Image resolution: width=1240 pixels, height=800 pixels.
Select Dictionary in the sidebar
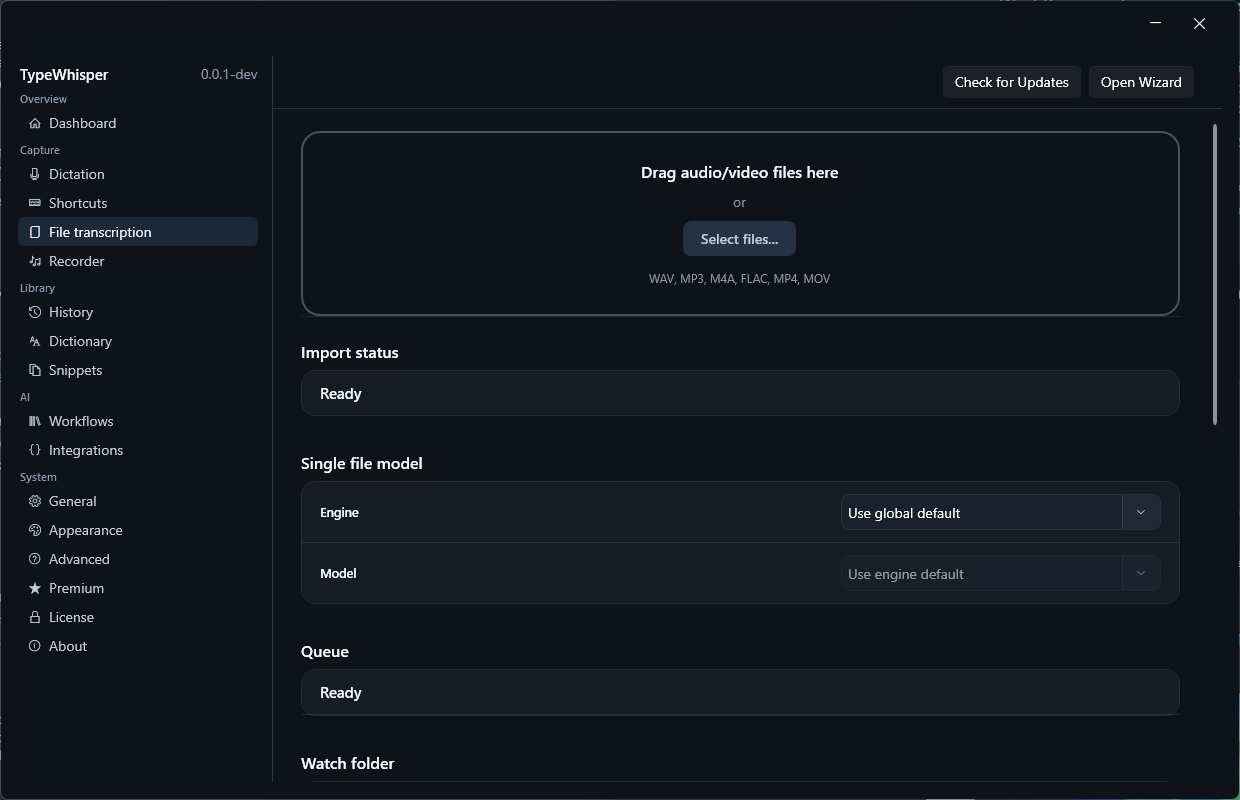(x=138, y=341)
